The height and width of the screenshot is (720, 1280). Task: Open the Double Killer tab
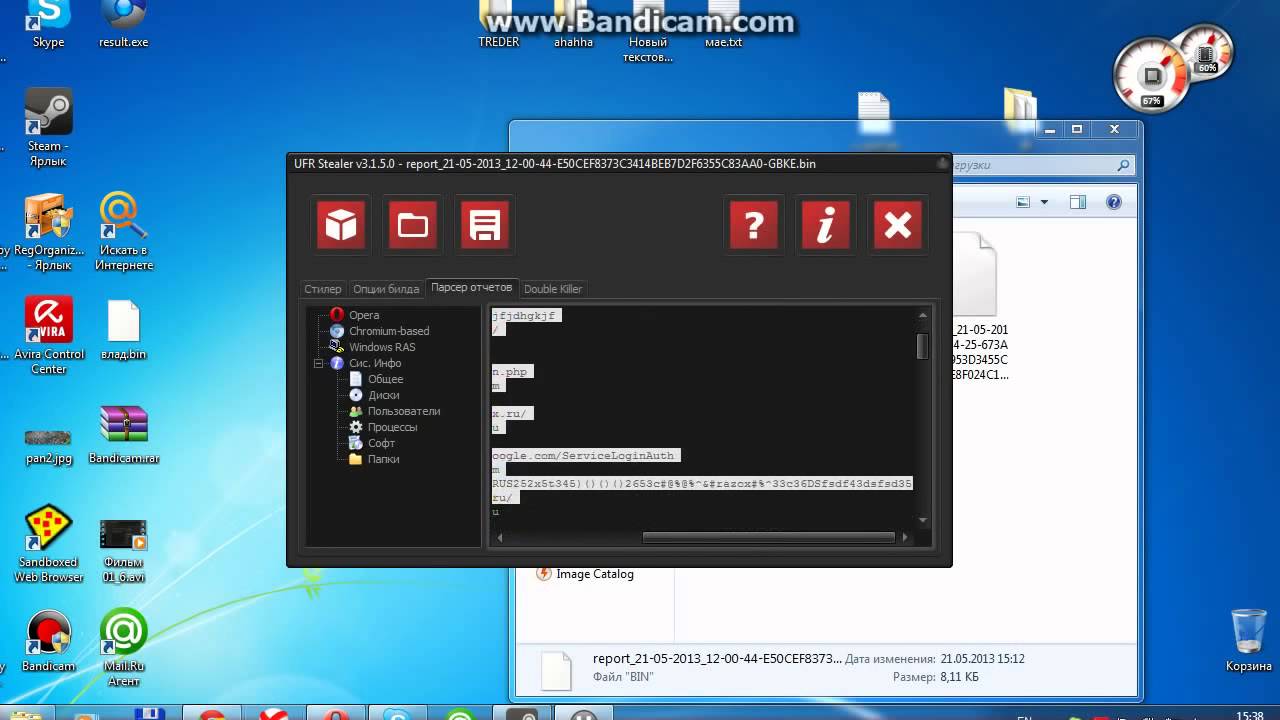pos(553,289)
